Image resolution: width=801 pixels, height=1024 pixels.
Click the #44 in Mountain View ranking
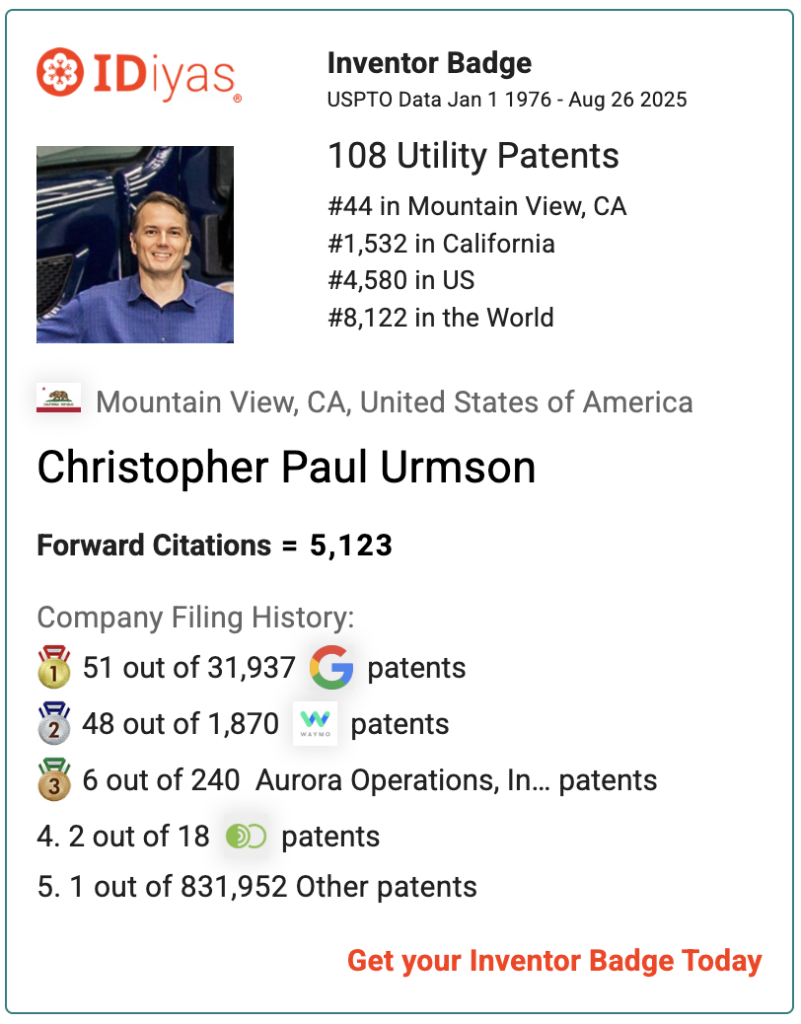477,206
